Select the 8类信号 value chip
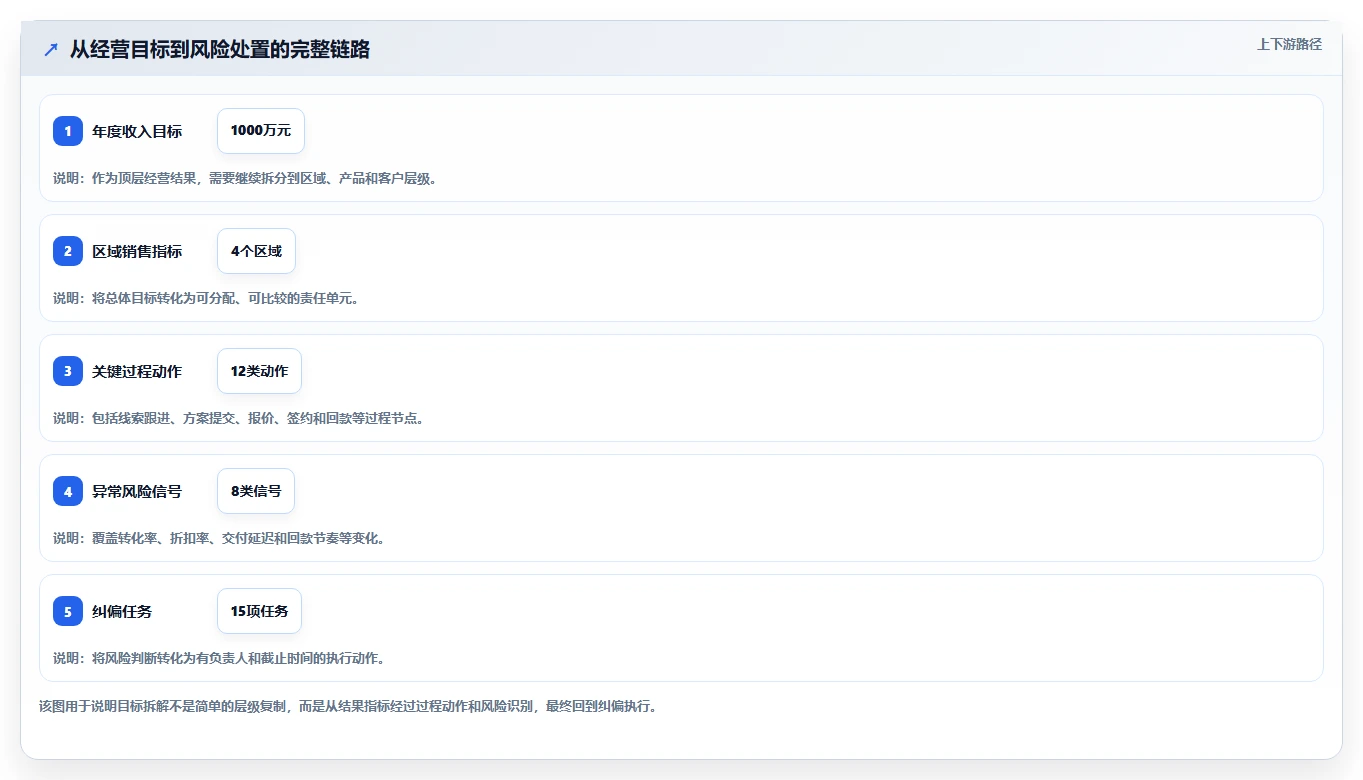Viewport: 1363px width, 780px height. point(256,491)
